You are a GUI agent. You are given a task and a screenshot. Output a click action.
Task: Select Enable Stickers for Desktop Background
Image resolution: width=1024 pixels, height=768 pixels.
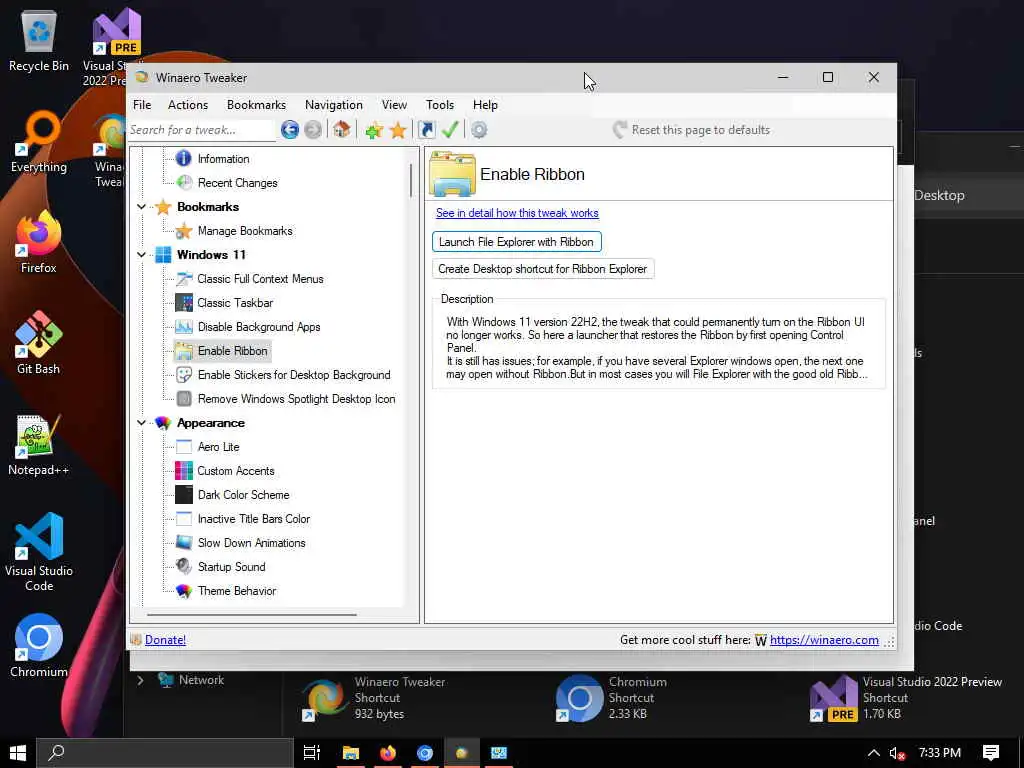click(x=294, y=375)
